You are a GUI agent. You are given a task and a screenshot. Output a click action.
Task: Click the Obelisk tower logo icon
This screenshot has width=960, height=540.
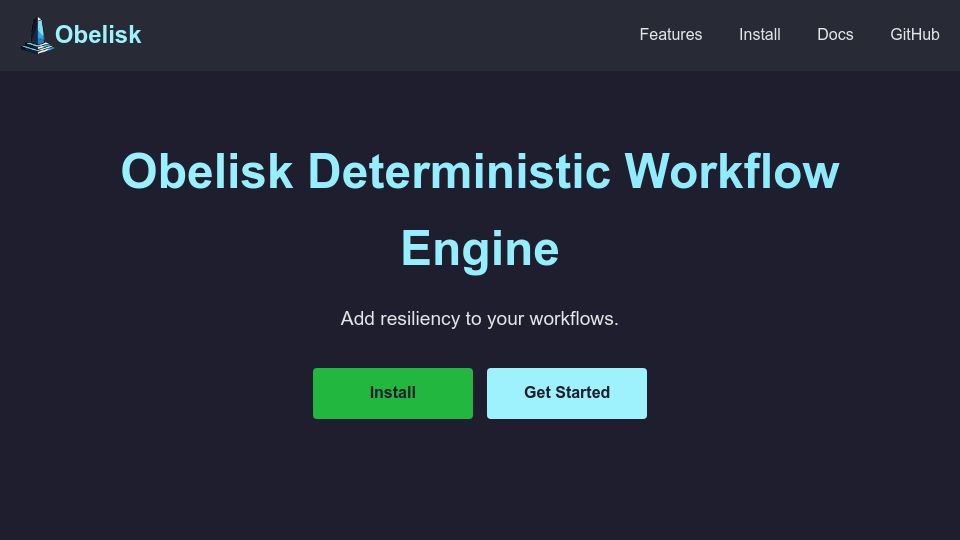(37, 36)
